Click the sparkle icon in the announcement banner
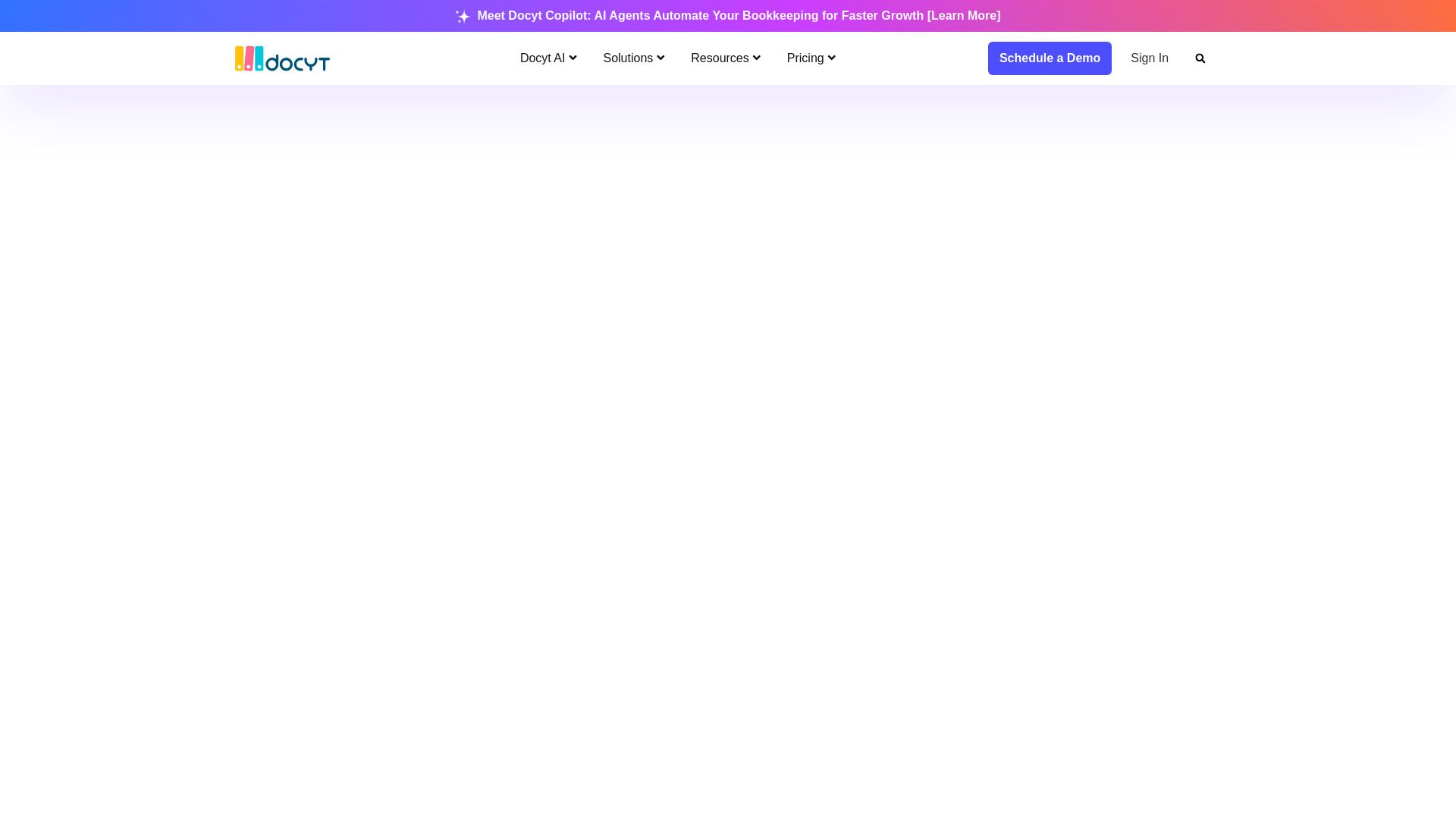This screenshot has height=819, width=1456. (463, 16)
